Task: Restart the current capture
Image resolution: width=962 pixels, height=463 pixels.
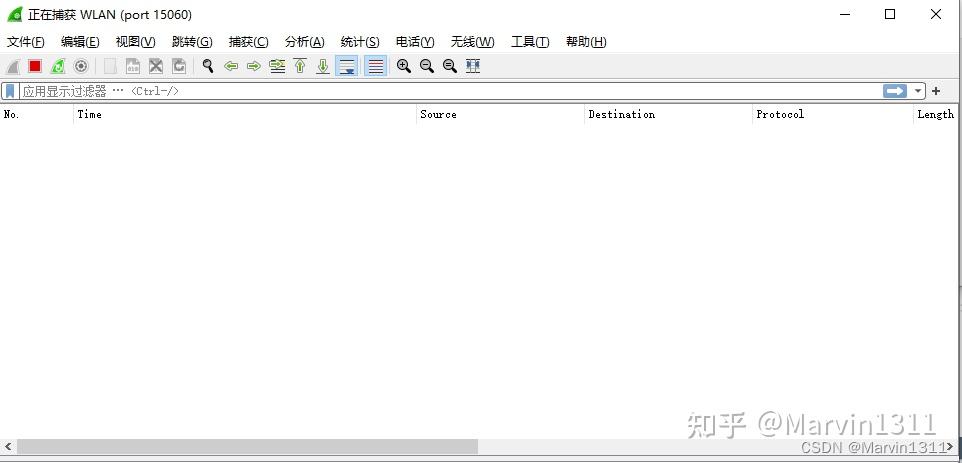Action: (x=58, y=66)
